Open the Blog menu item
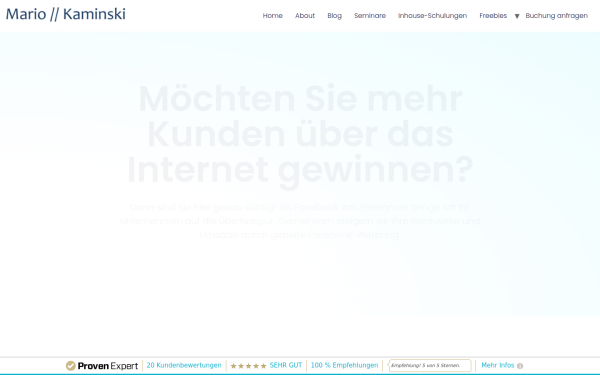The height and width of the screenshot is (375, 600). coord(334,16)
